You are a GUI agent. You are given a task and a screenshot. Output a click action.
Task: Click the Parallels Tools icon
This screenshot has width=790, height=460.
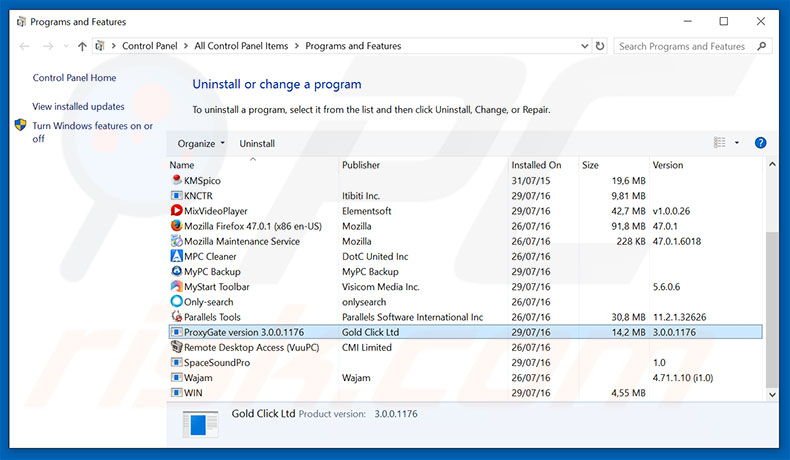(x=176, y=316)
